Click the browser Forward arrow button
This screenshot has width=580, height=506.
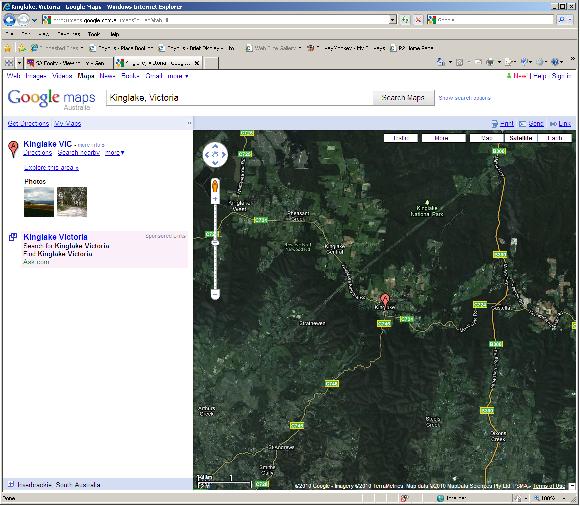(x=23, y=20)
